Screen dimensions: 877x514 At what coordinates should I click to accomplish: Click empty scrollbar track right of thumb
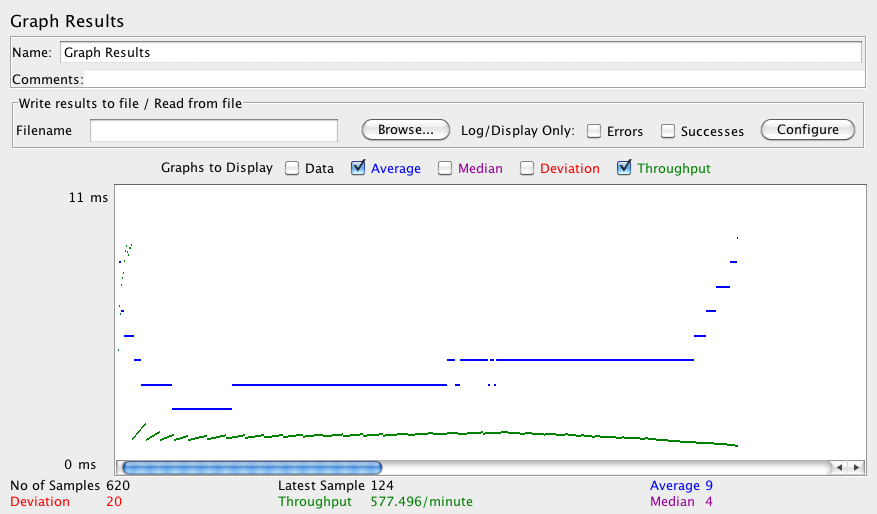click(x=600, y=467)
